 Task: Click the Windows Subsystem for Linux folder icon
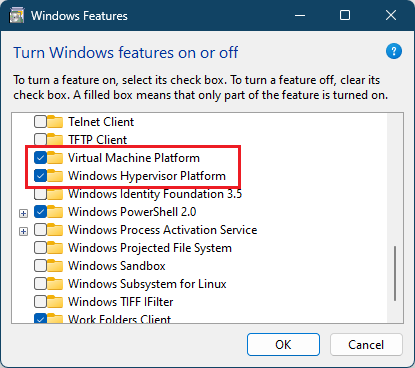55,284
